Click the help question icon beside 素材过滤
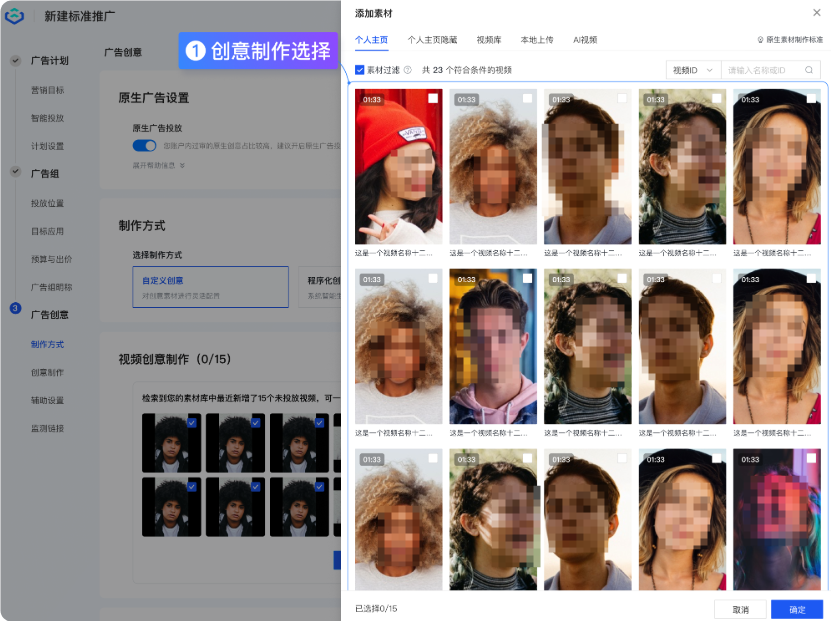Viewport: 831px width, 621px height. 408,70
